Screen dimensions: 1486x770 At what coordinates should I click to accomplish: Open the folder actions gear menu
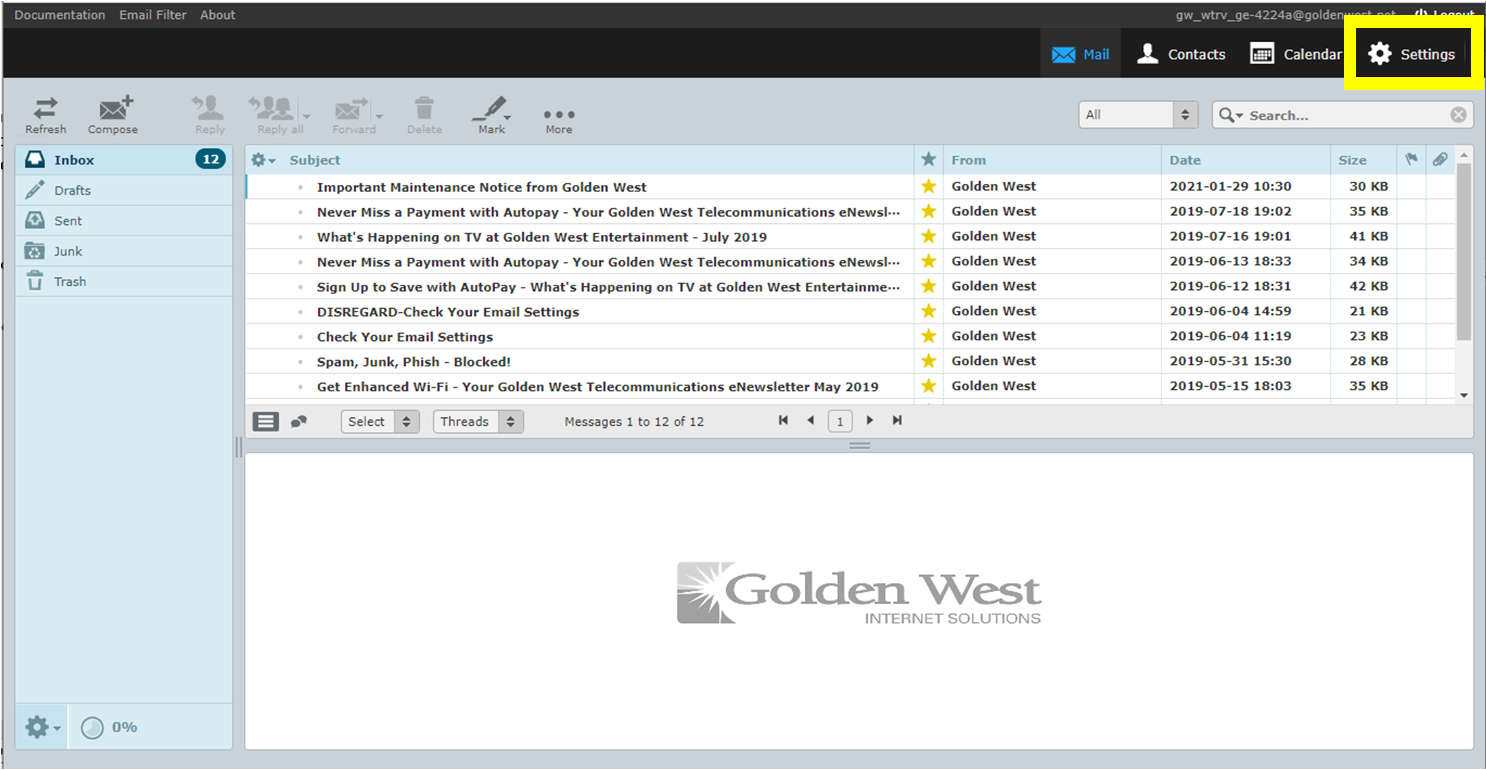tap(42, 727)
